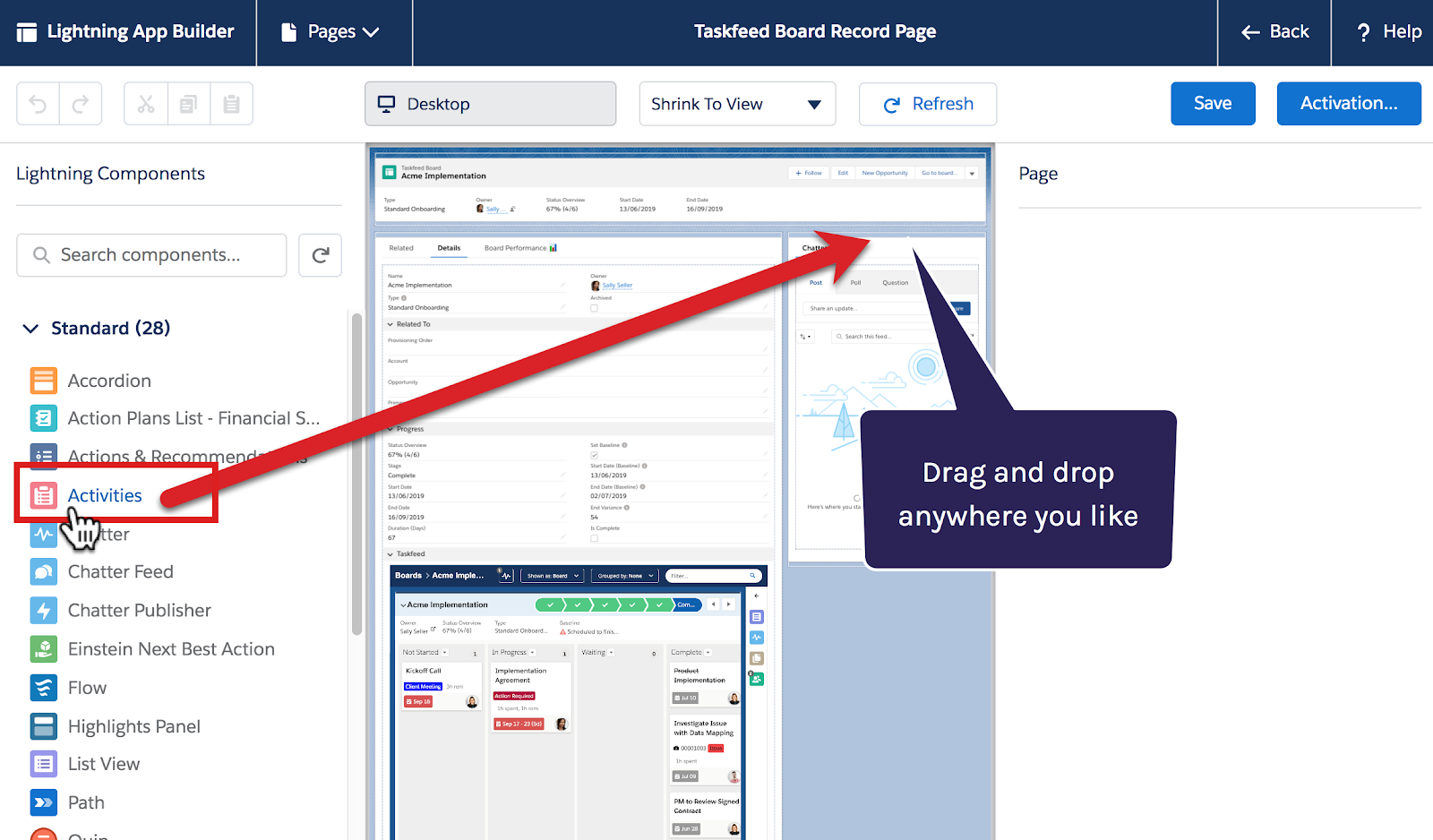The width and height of the screenshot is (1433, 840).
Task: Select the Chatter Feed component icon
Action: click(44, 571)
